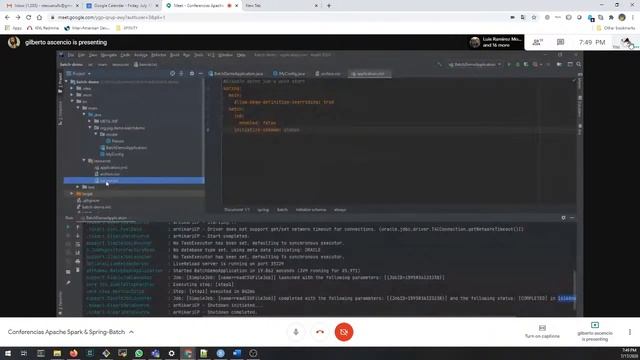The image size is (640, 360).
Task: Expand the target folder in the project tree
Action: pos(72,193)
